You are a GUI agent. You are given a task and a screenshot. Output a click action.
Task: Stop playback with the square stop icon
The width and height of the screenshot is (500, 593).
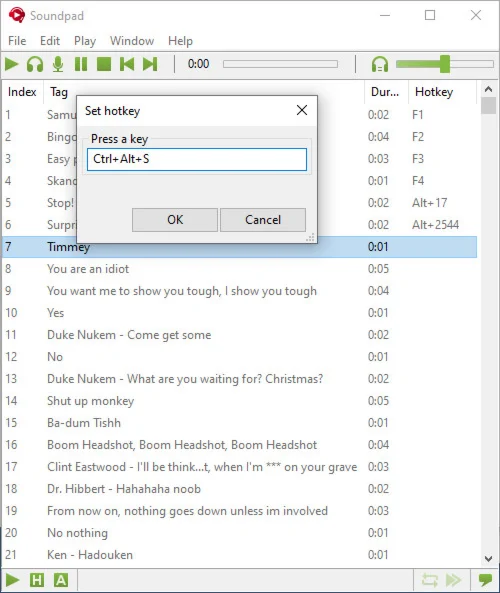pyautogui.click(x=104, y=64)
